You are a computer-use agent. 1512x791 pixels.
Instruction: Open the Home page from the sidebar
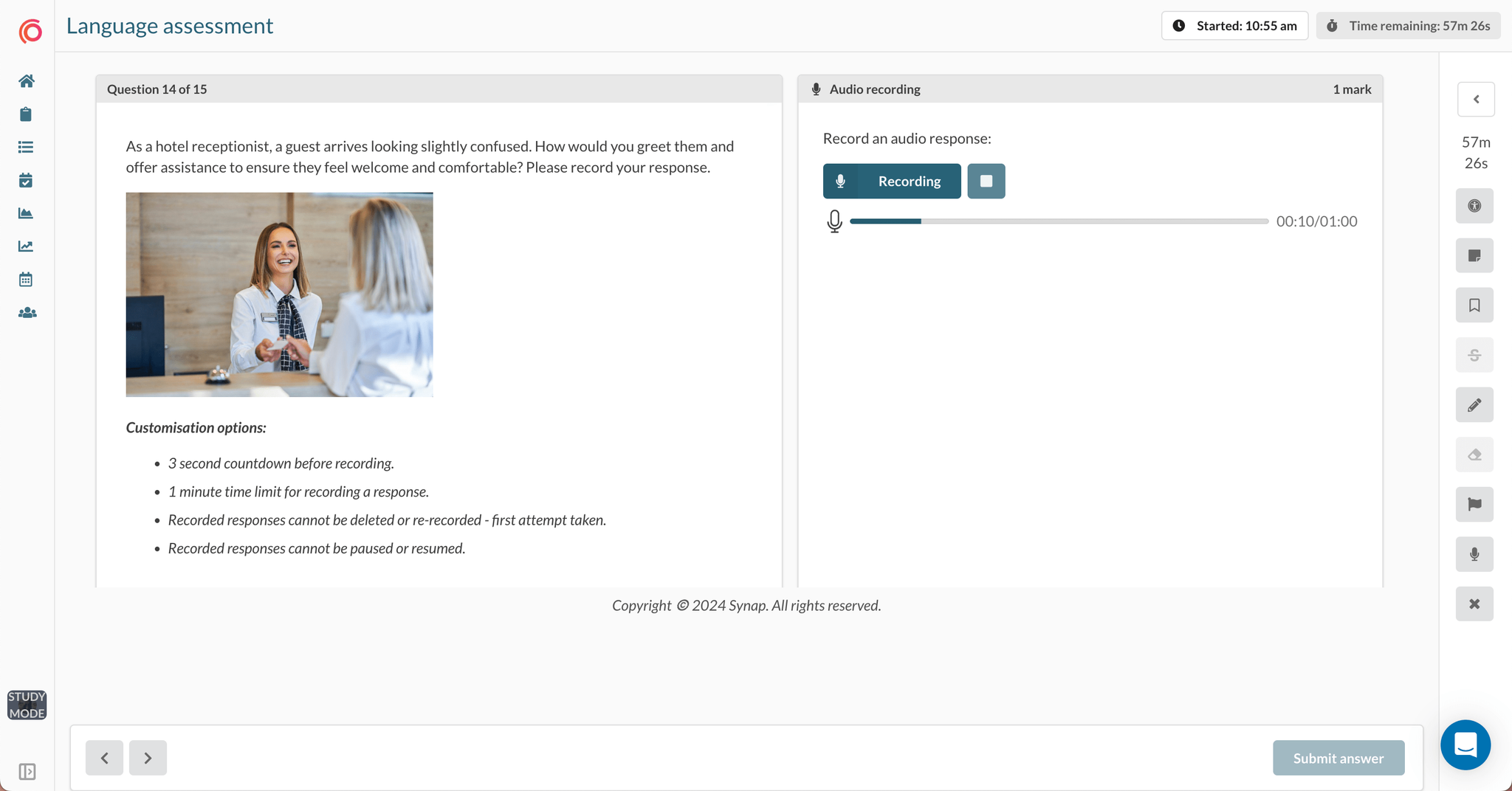(27, 81)
